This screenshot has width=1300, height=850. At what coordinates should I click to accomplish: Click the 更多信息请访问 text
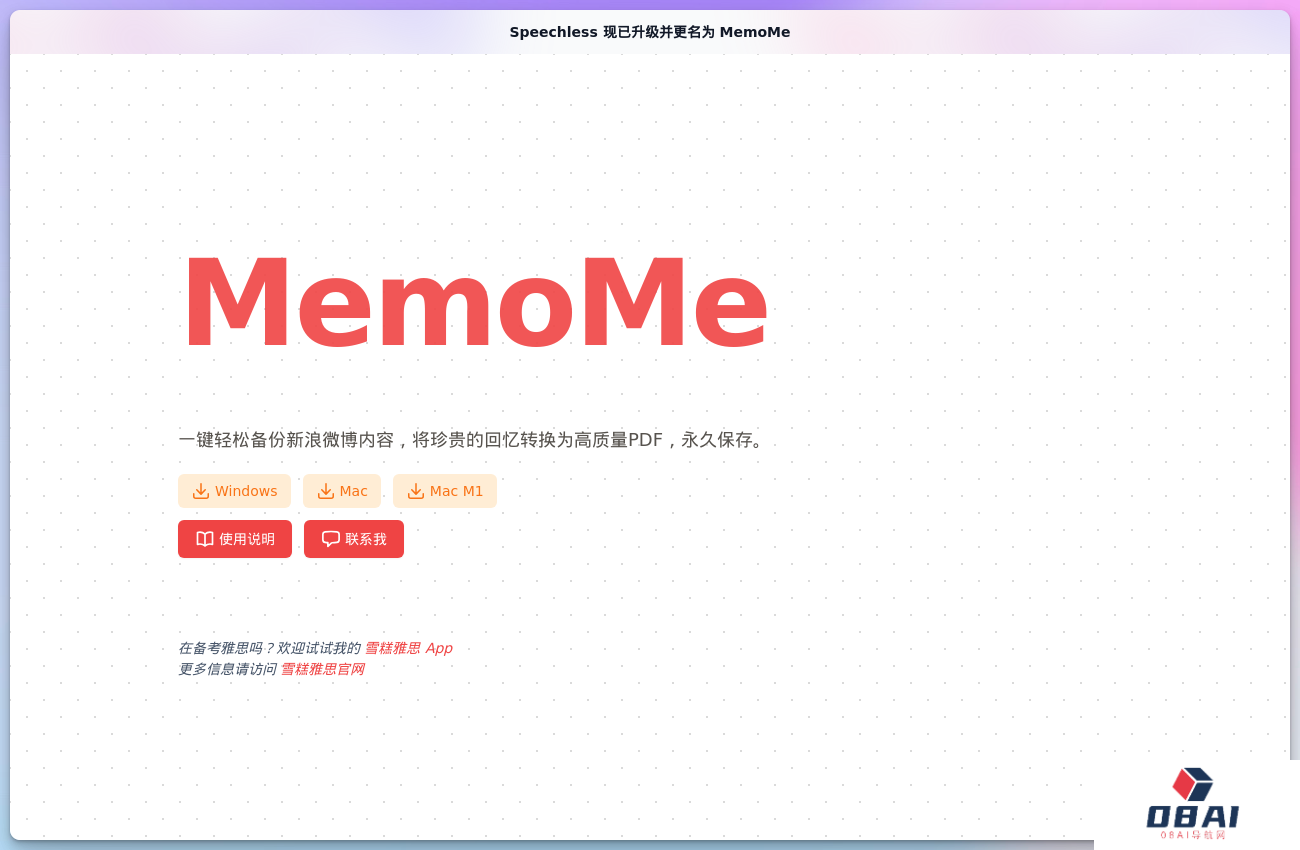pos(227,669)
